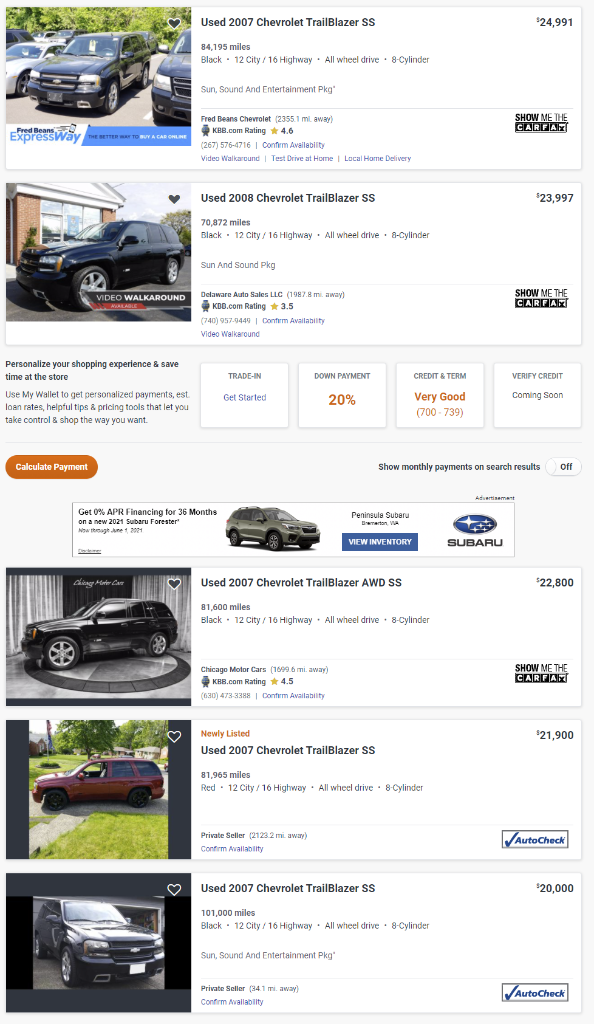Favorite the 2008 TrailBlazer SS via heart icon

pyautogui.click(x=174, y=199)
